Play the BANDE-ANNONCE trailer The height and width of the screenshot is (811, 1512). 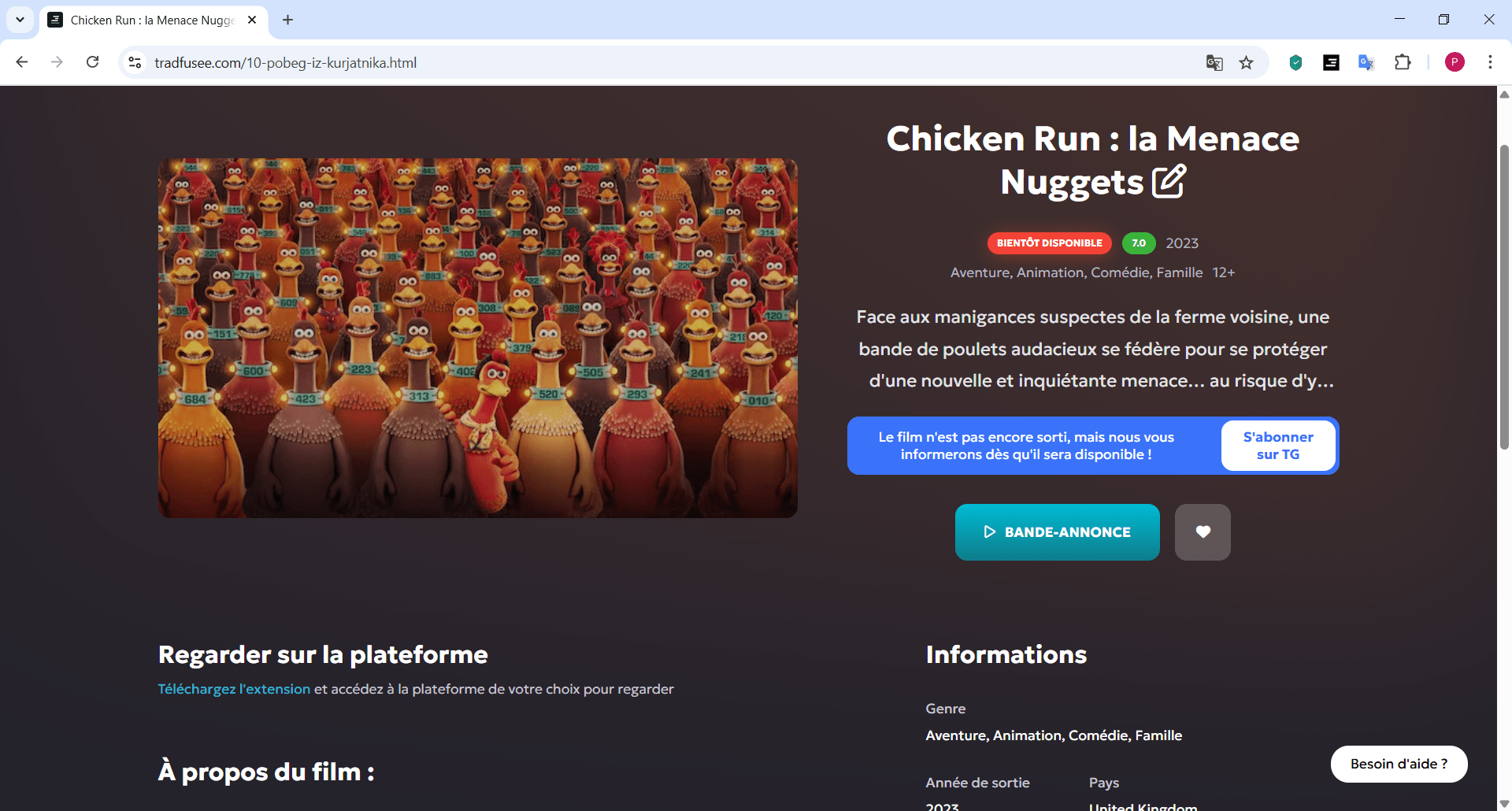[x=1057, y=532]
